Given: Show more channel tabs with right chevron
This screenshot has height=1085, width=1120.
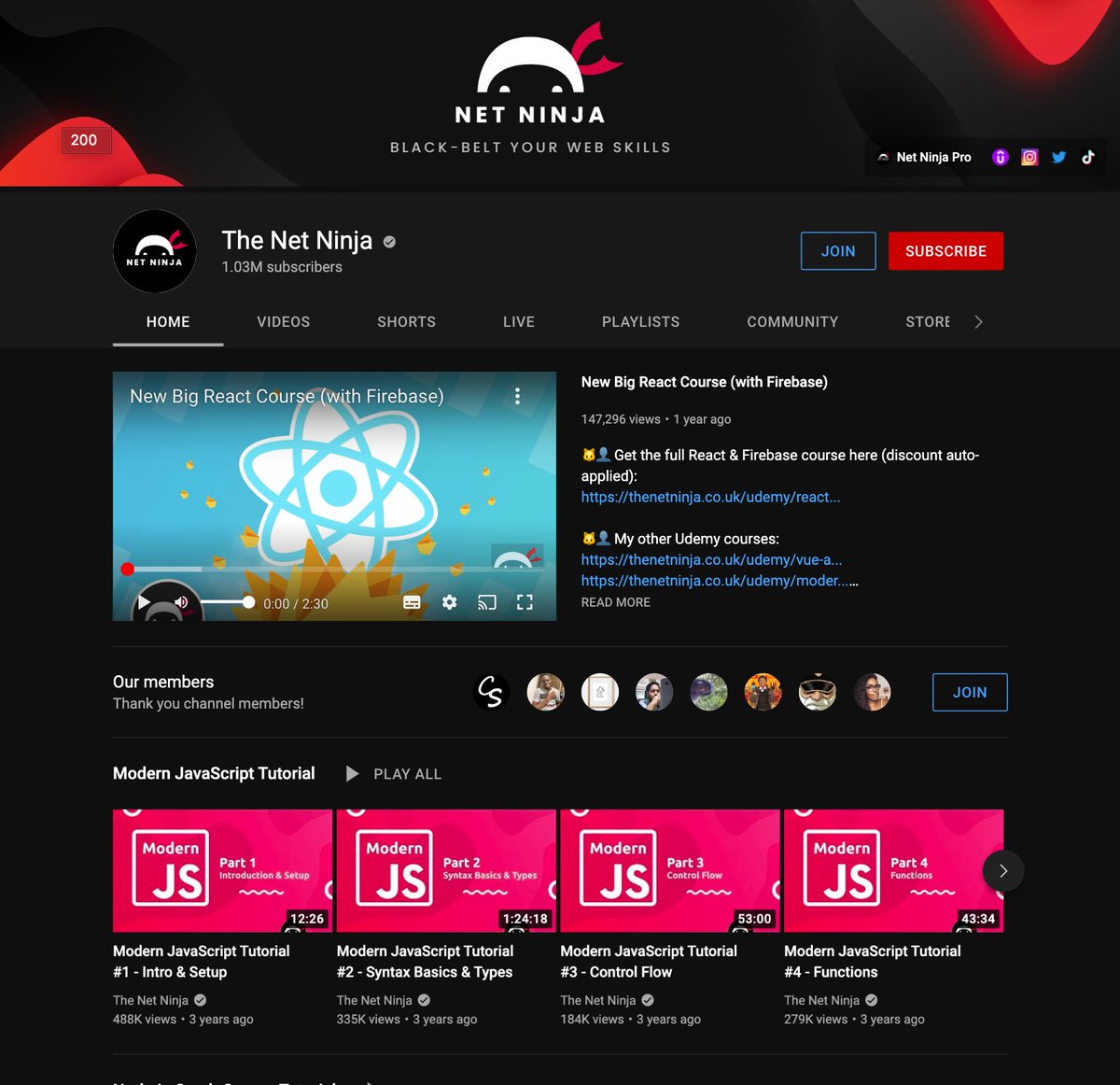Looking at the screenshot, I should tap(978, 321).
